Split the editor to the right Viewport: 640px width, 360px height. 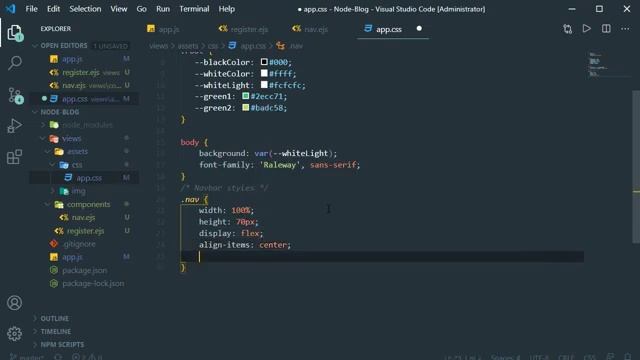click(606, 29)
